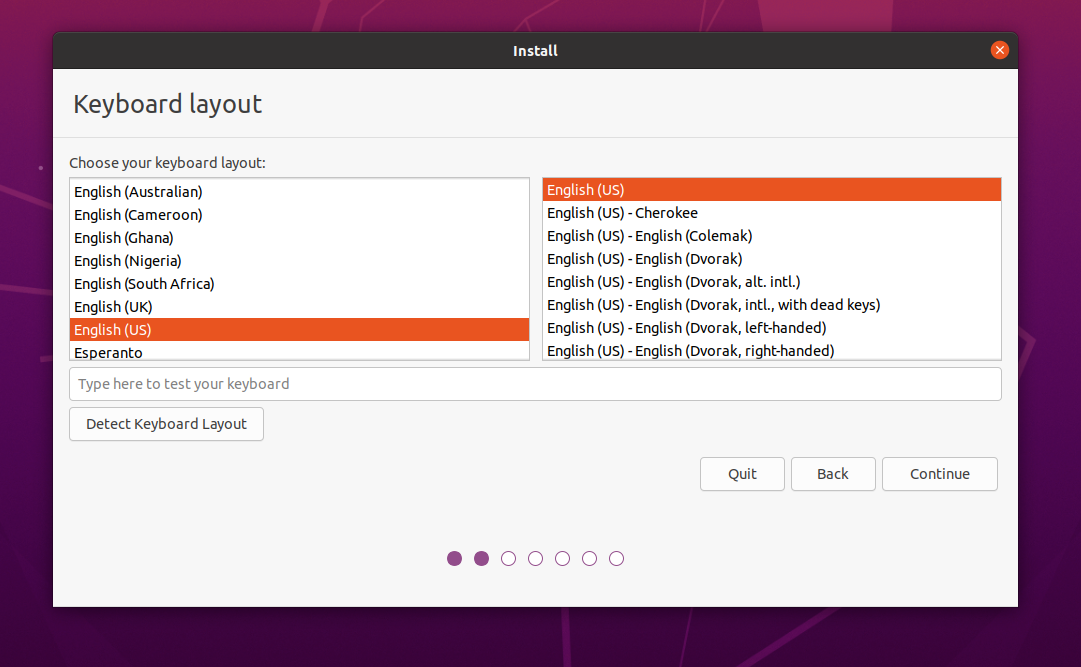Choose English (South Africa) layout
The height and width of the screenshot is (667, 1081).
click(x=144, y=283)
